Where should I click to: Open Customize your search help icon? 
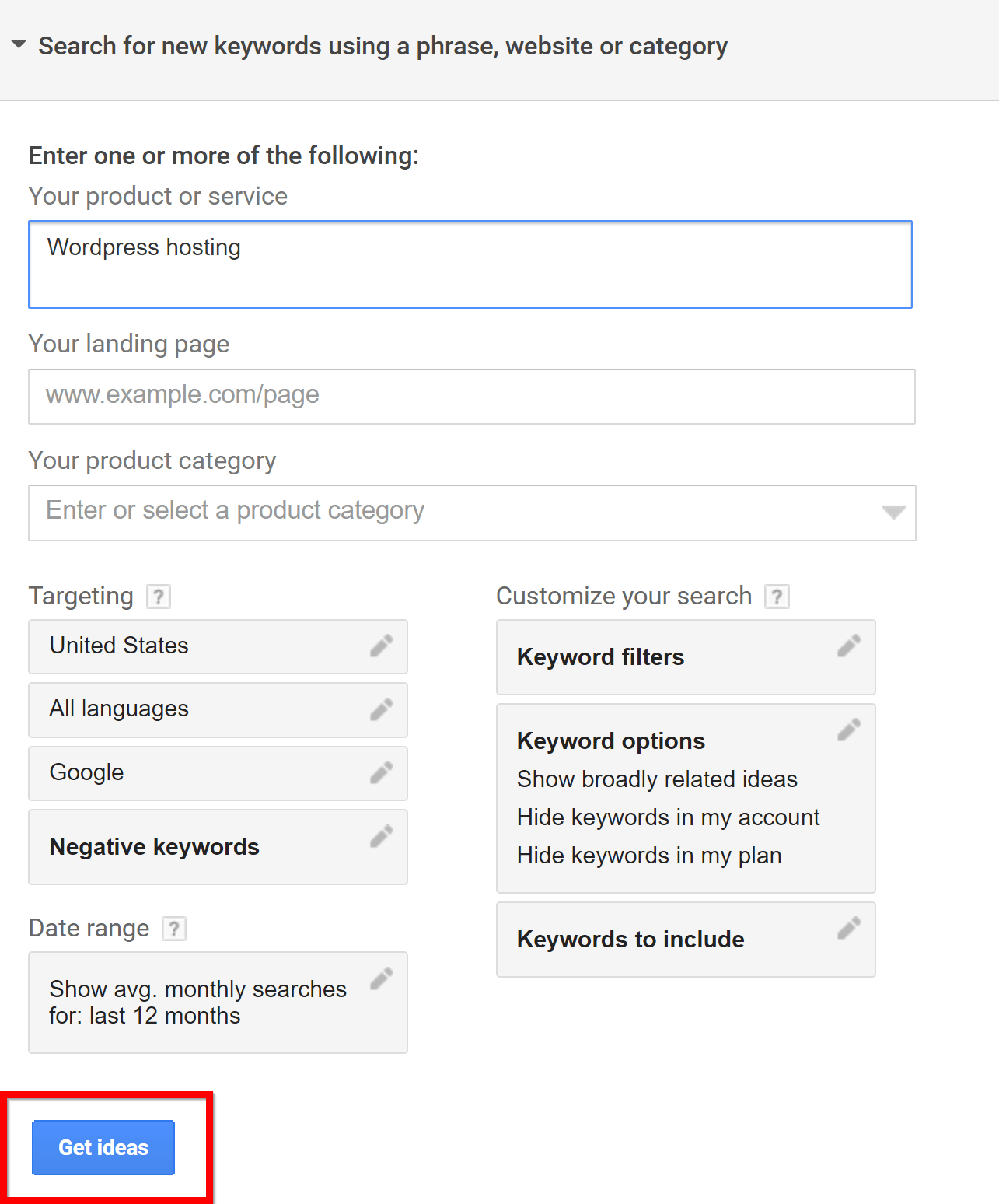777,597
